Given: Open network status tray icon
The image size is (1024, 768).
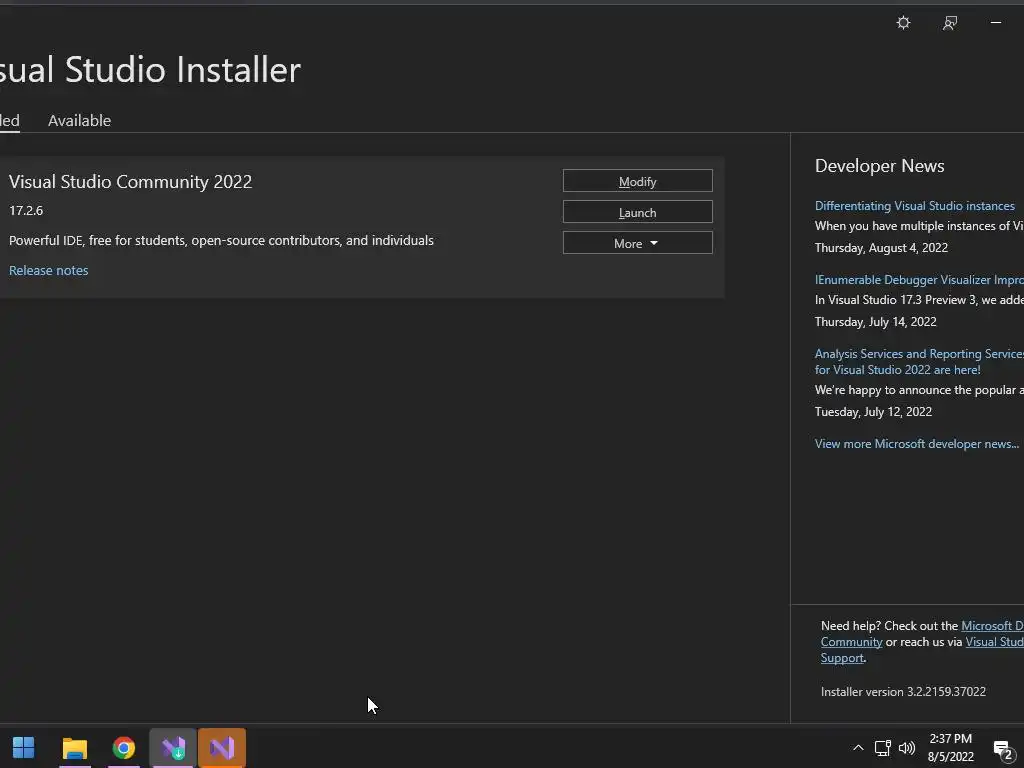Looking at the screenshot, I should [882, 748].
